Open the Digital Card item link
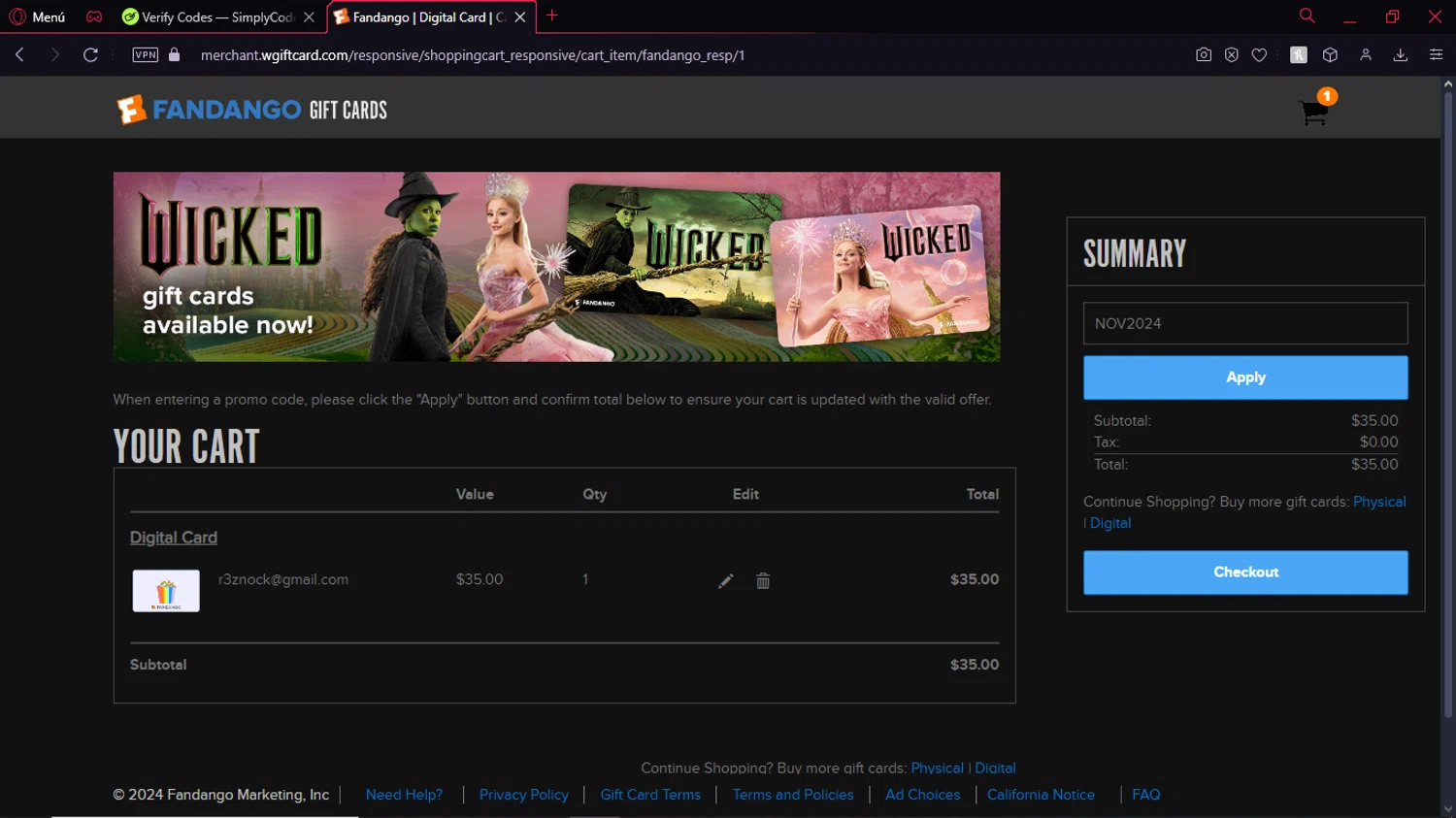Viewport: 1456px width, 818px height. point(174,538)
